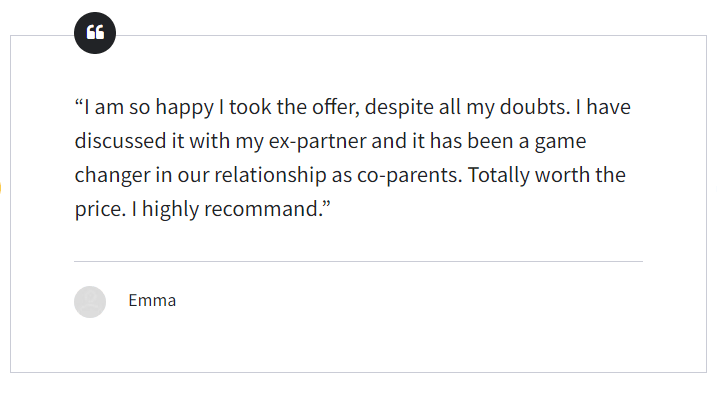Click the black quotation mark icon
This screenshot has height=413, width=717.
tap(95, 33)
